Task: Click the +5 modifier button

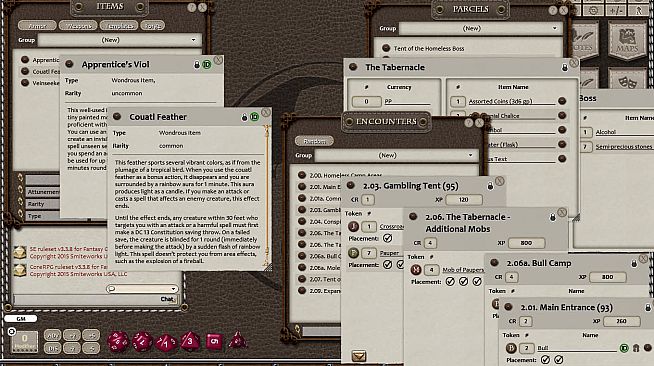Action: pyautogui.click(x=91, y=335)
